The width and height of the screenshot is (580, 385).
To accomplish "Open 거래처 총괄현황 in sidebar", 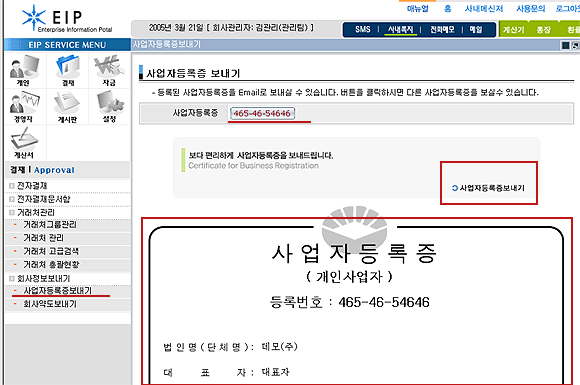I will [51, 264].
